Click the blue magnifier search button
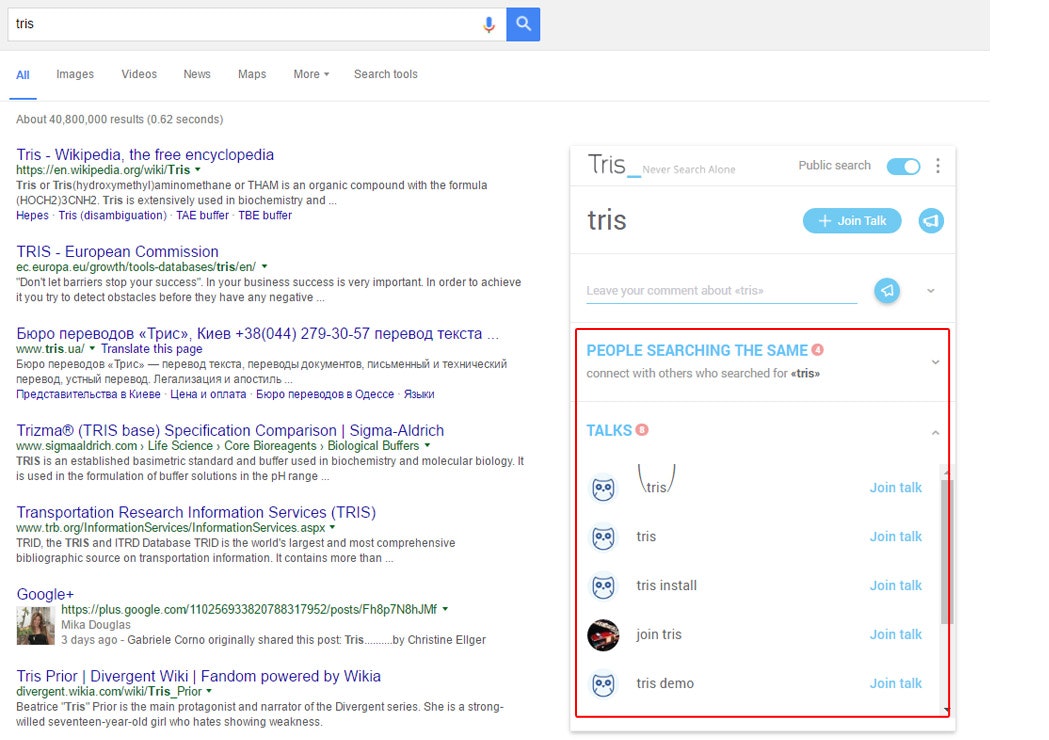Image resolution: width=1049 pixels, height=740 pixels. pyautogui.click(x=523, y=24)
